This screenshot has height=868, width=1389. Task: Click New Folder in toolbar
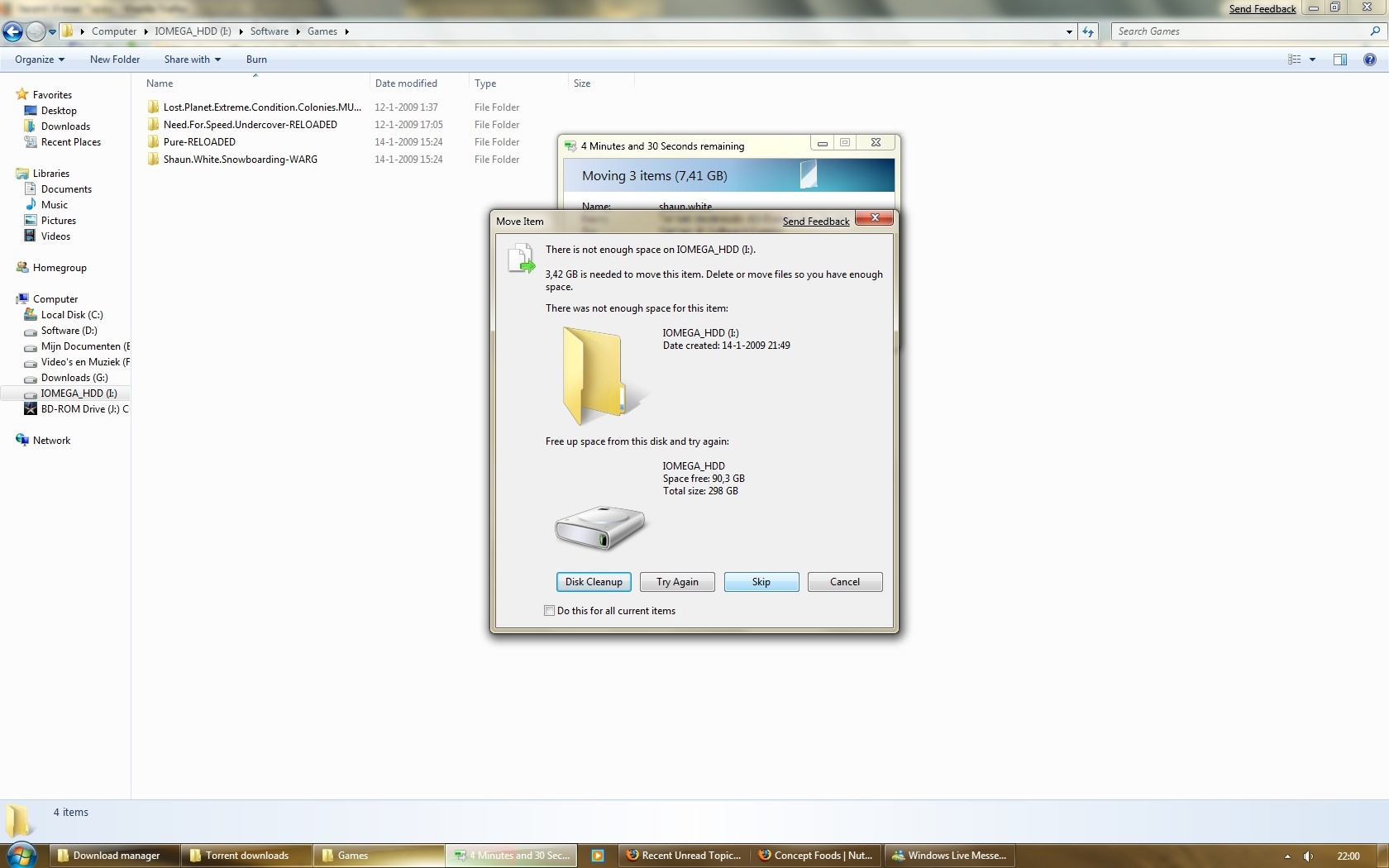pos(115,60)
